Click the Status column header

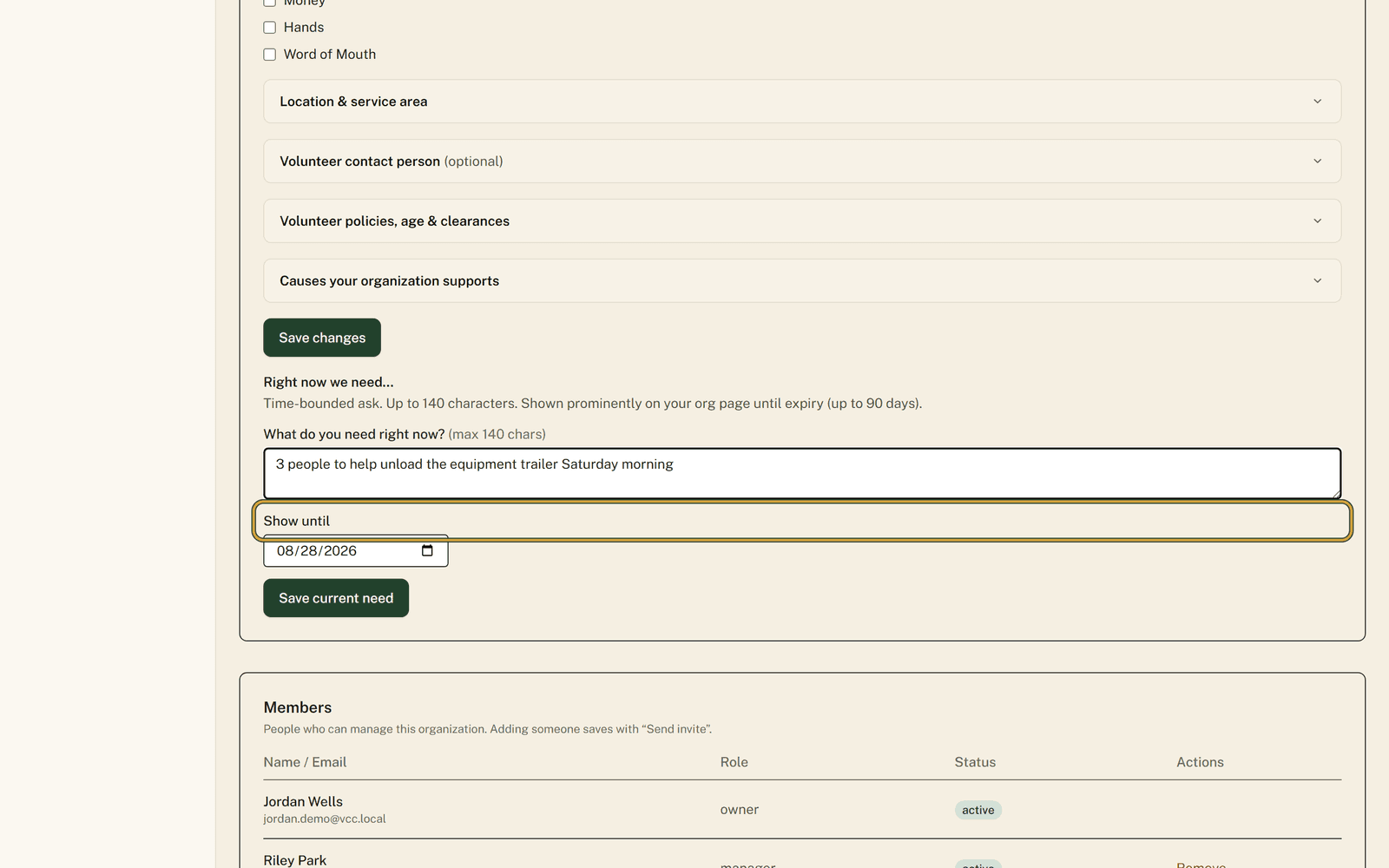pos(975,762)
